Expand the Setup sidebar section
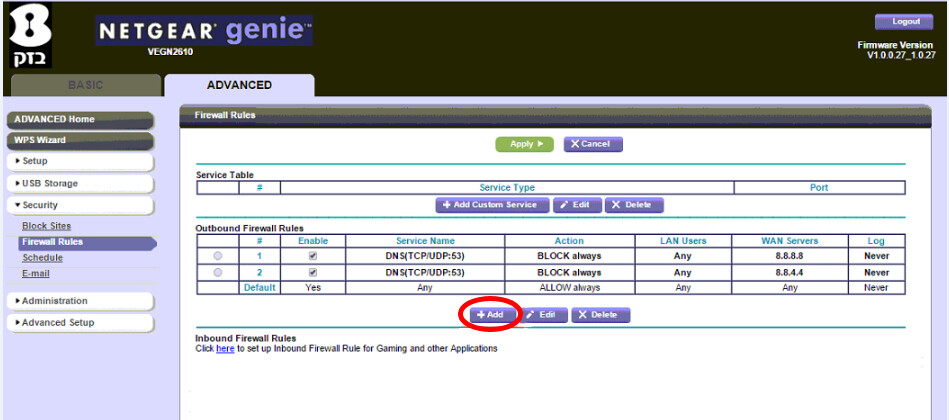The height and width of the screenshot is (420, 949). (80, 161)
